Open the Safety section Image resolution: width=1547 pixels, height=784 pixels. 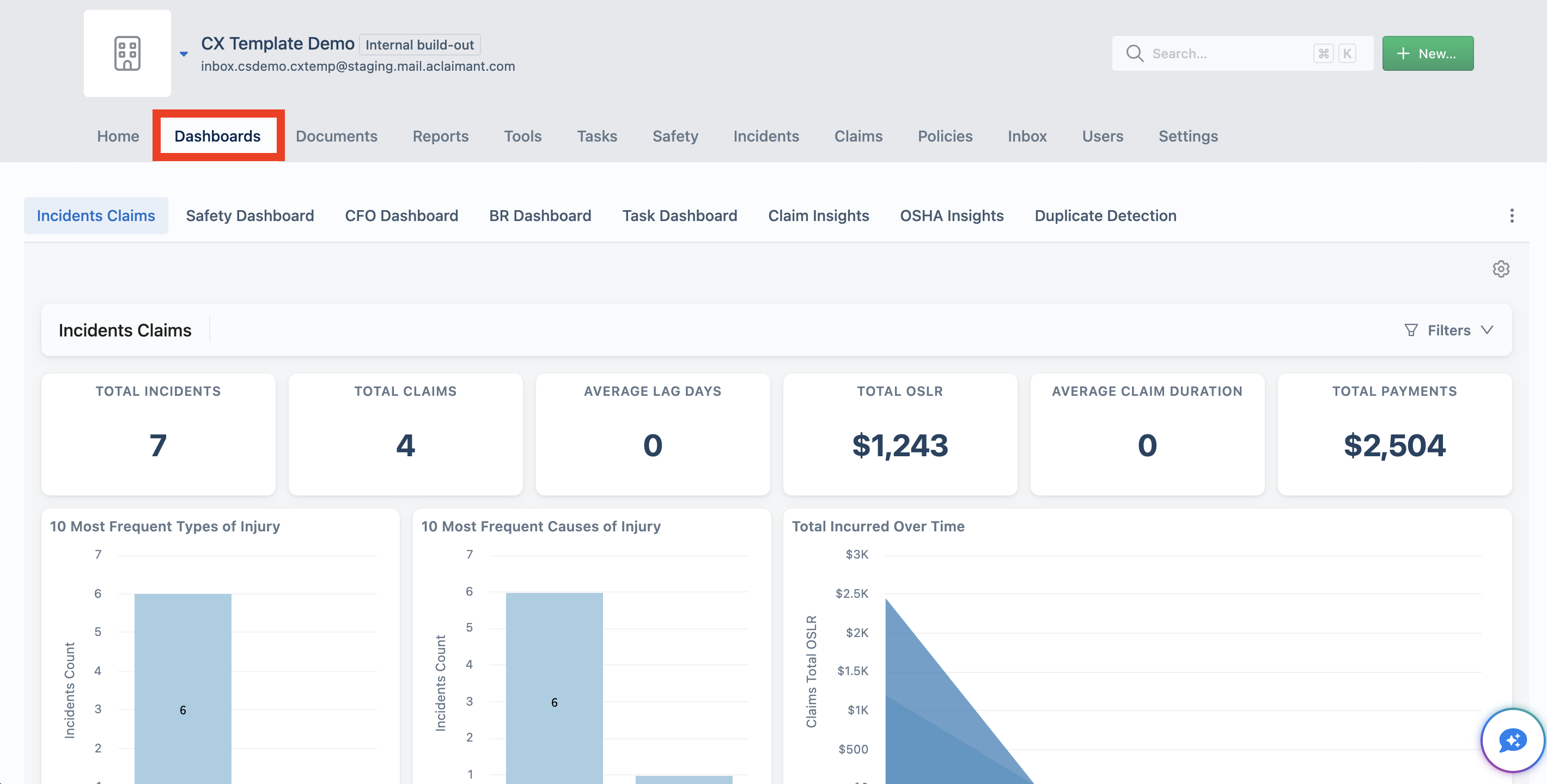pos(675,136)
